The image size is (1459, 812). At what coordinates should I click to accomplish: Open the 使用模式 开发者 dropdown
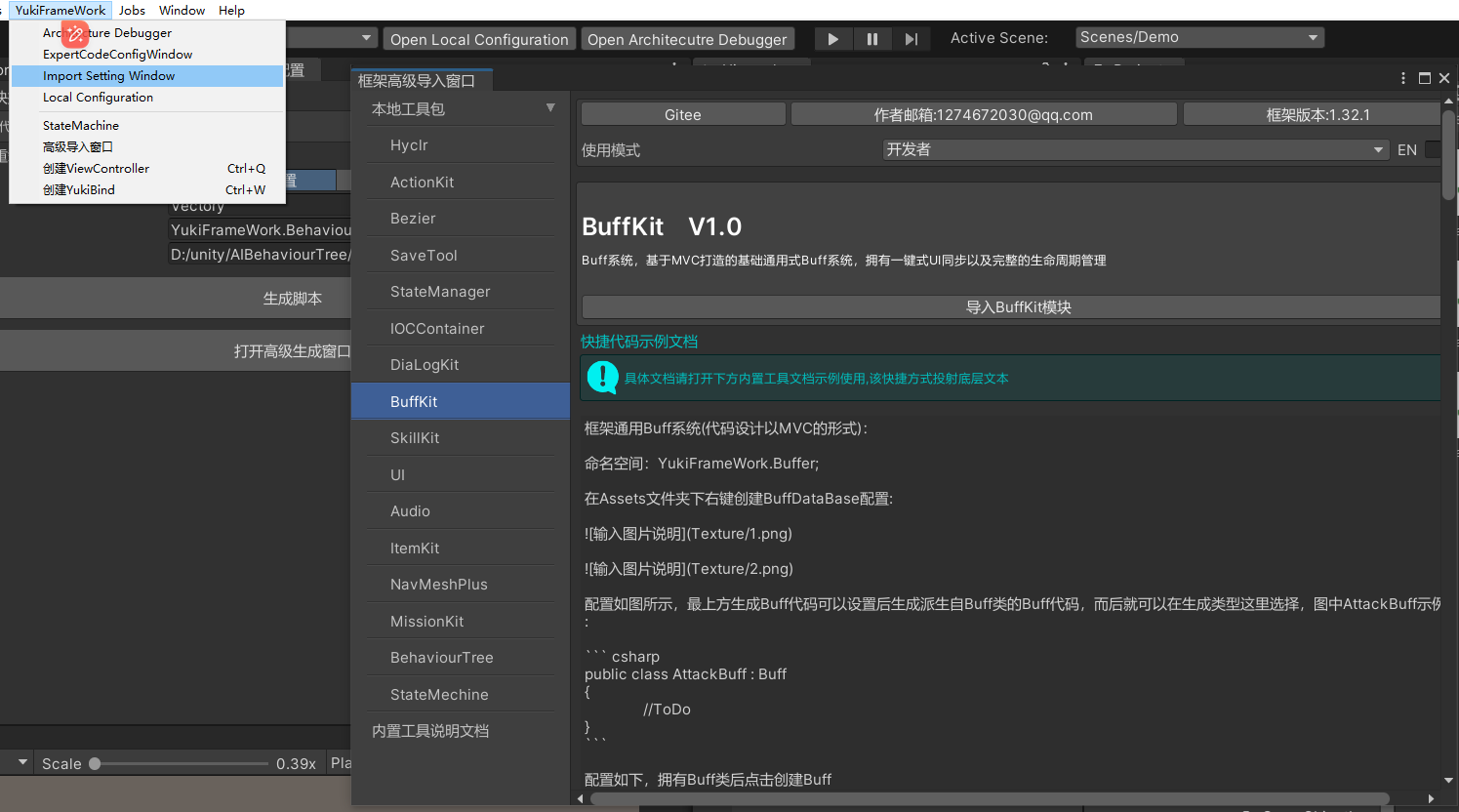[x=1135, y=149]
